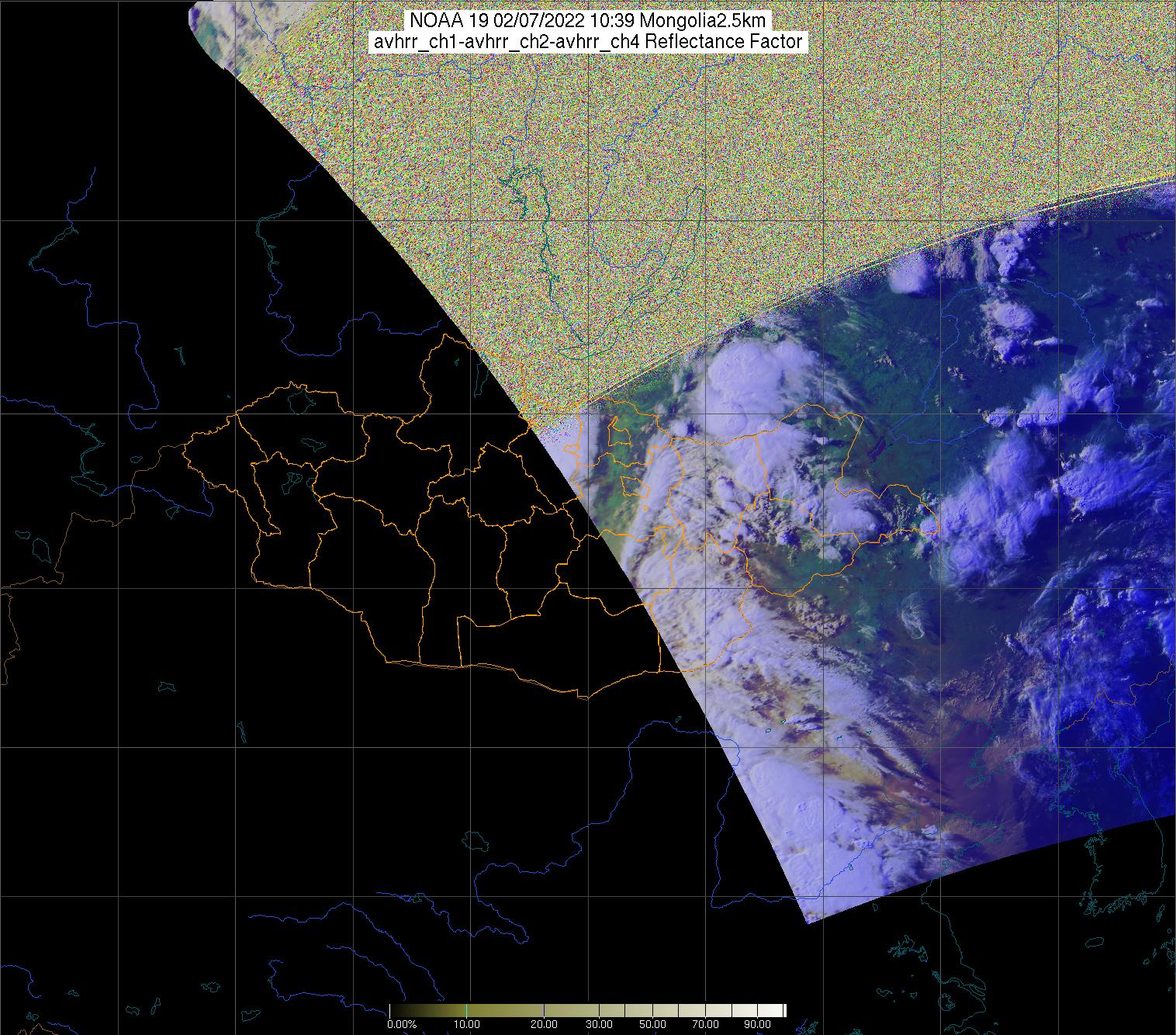Click the "avhrr_ch1-avhrr_ch2-avhrr_ch4 Reflectance Factor" caption
This screenshot has height=1035, width=1176.
coord(588,42)
